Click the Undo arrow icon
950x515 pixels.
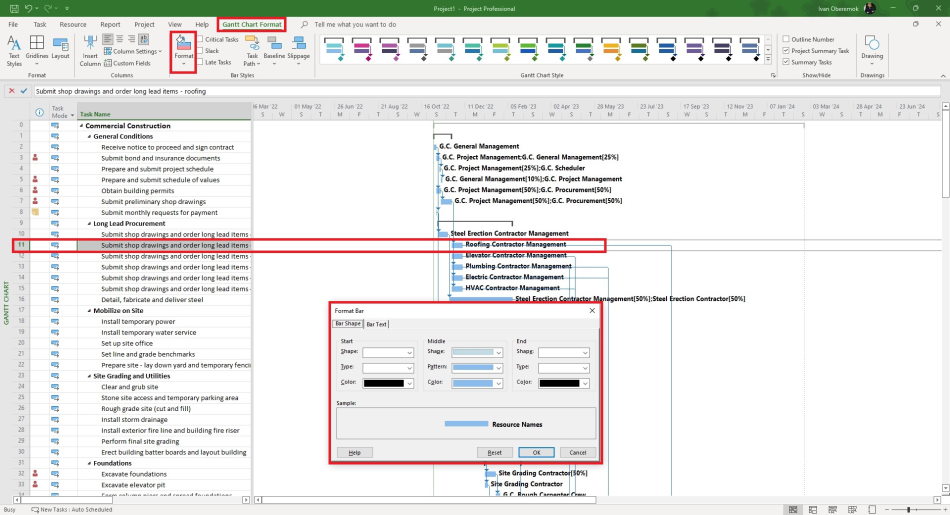click(28, 8)
